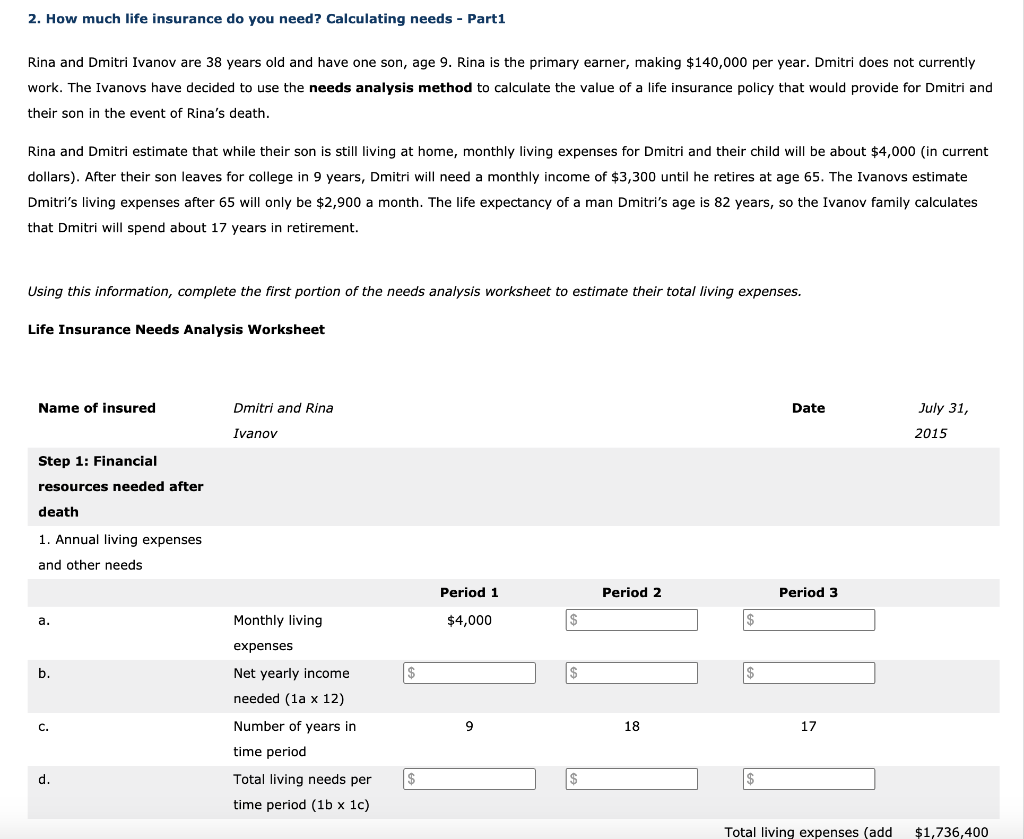Image resolution: width=1024 pixels, height=839 pixels.
Task: Click the Period 3 monthly living expenses field
Action: [x=809, y=619]
